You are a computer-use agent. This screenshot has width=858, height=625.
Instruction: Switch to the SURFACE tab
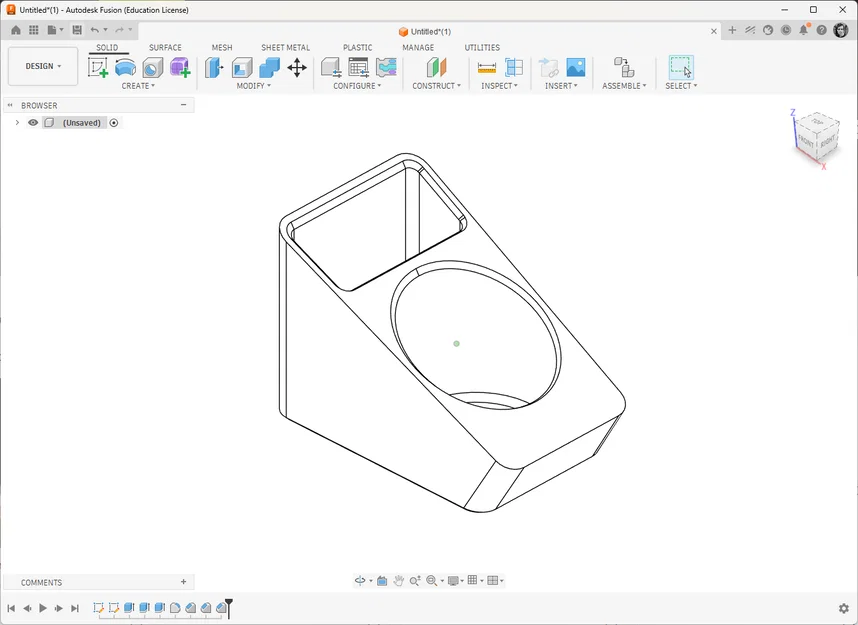[x=165, y=48]
